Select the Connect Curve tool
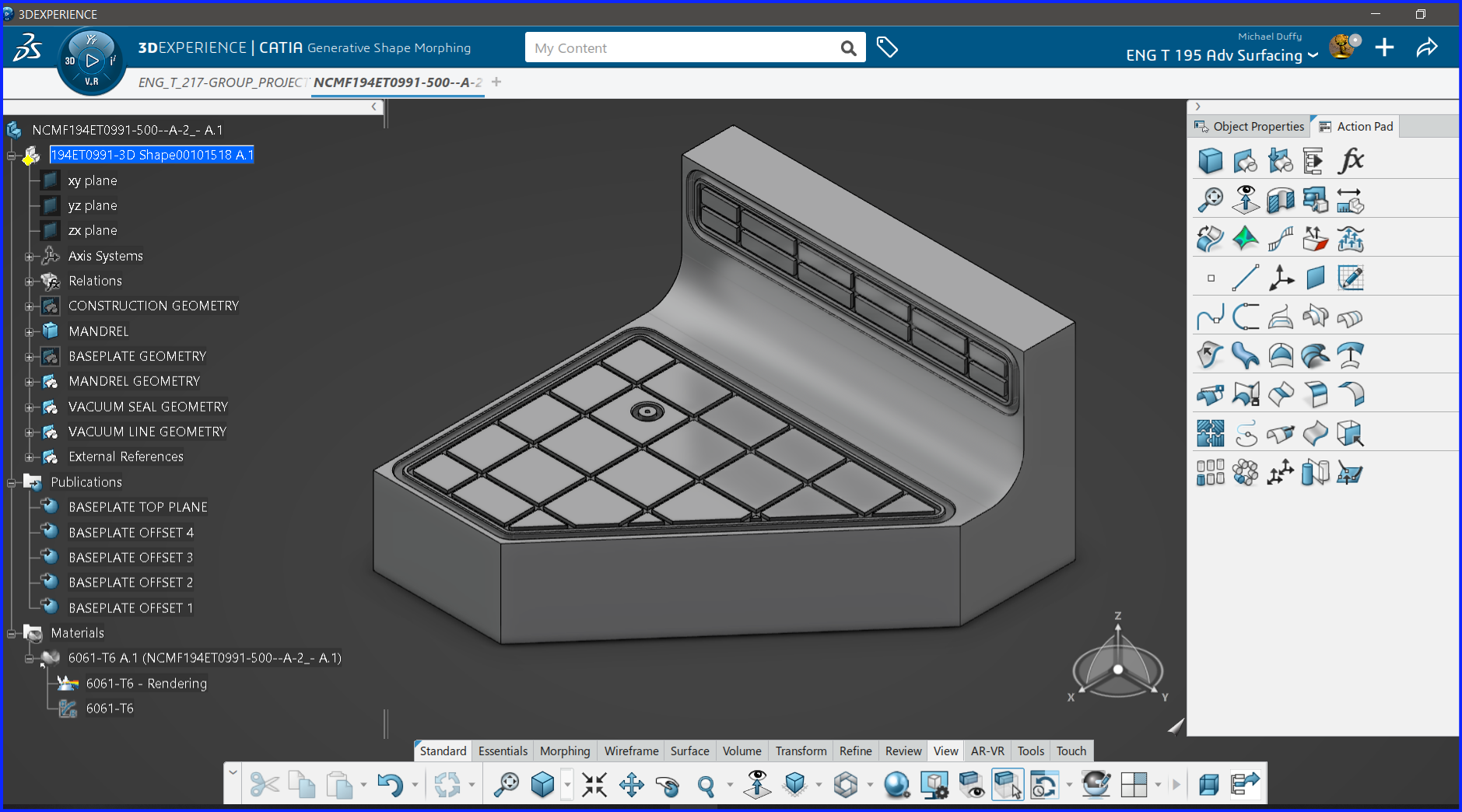 pyautogui.click(x=1245, y=317)
